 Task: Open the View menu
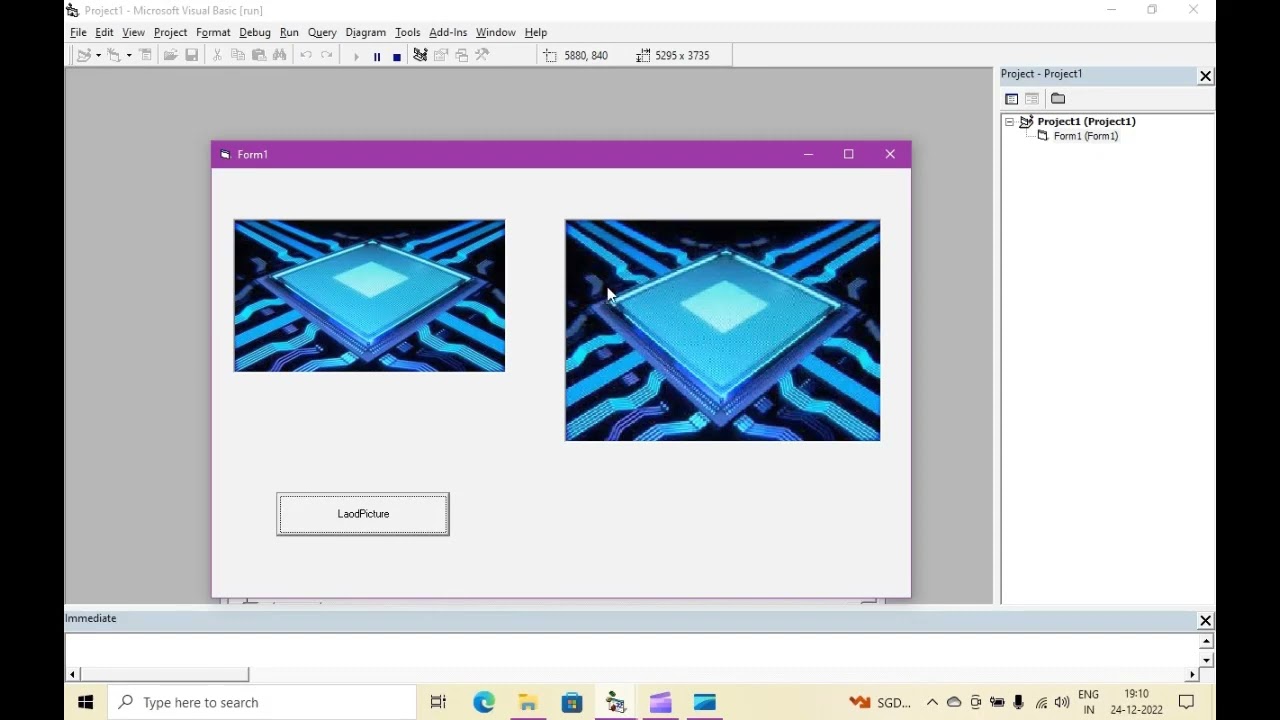point(133,33)
